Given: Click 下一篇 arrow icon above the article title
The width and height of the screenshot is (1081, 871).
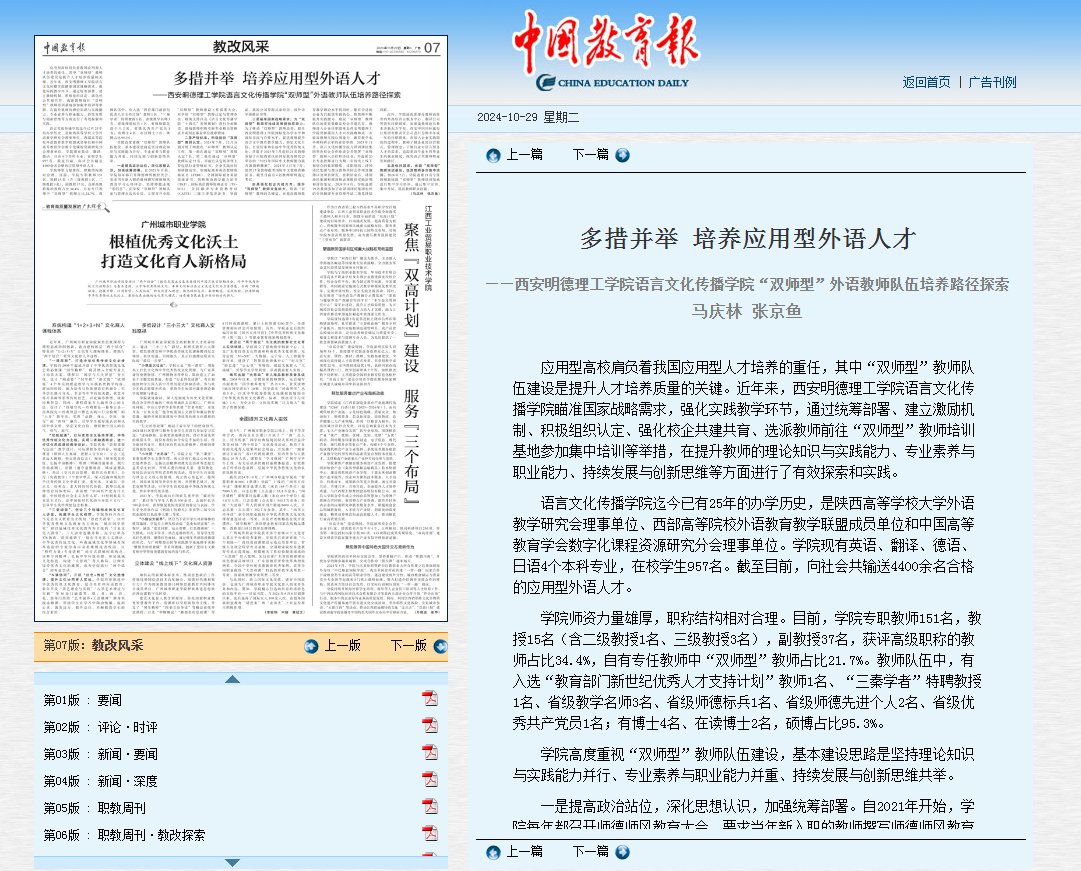Looking at the screenshot, I should coord(622,154).
